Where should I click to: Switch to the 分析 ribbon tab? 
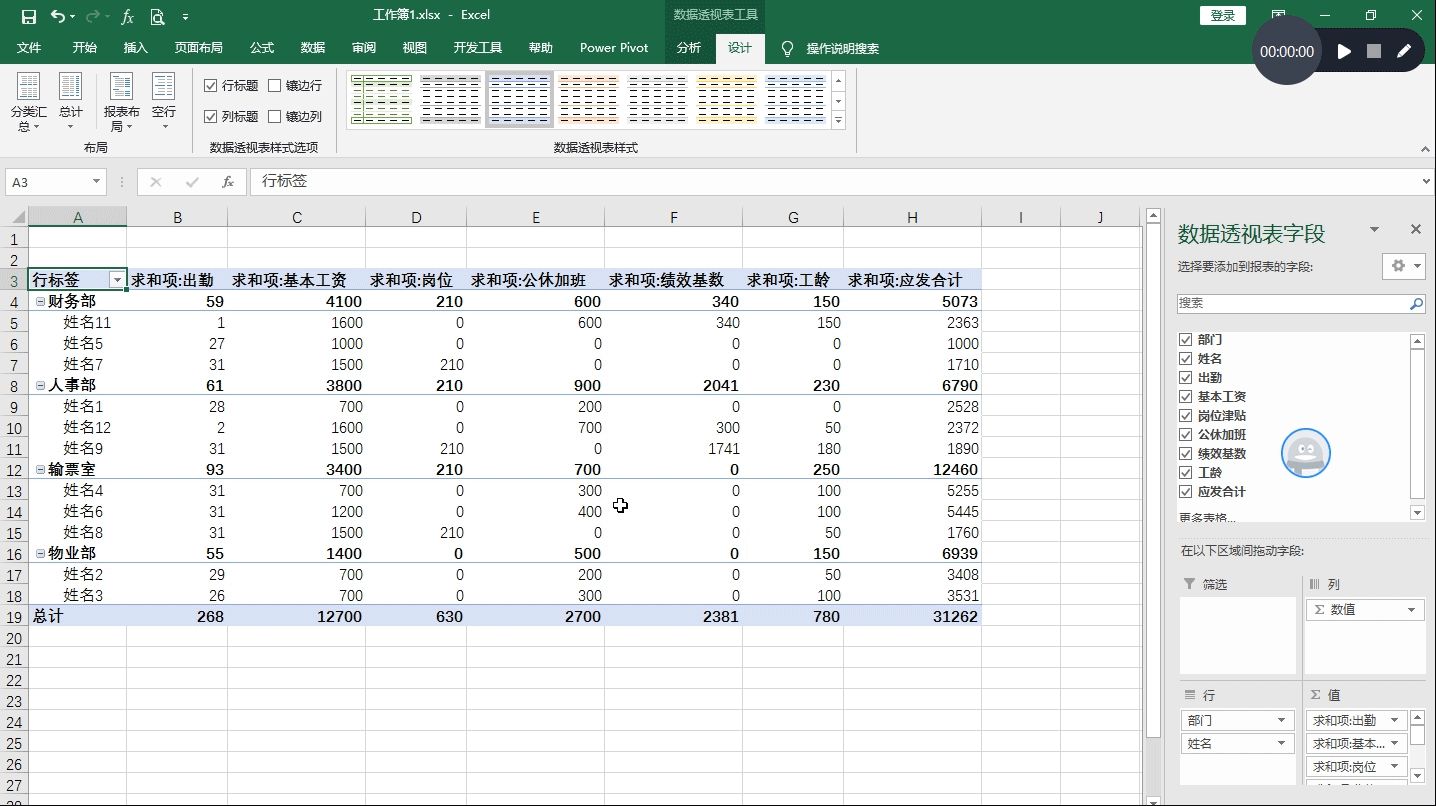tap(688, 48)
